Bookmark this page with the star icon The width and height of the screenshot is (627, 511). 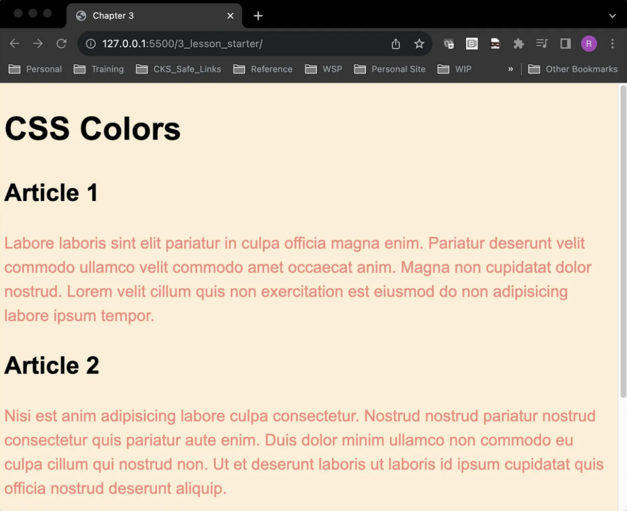click(x=419, y=44)
